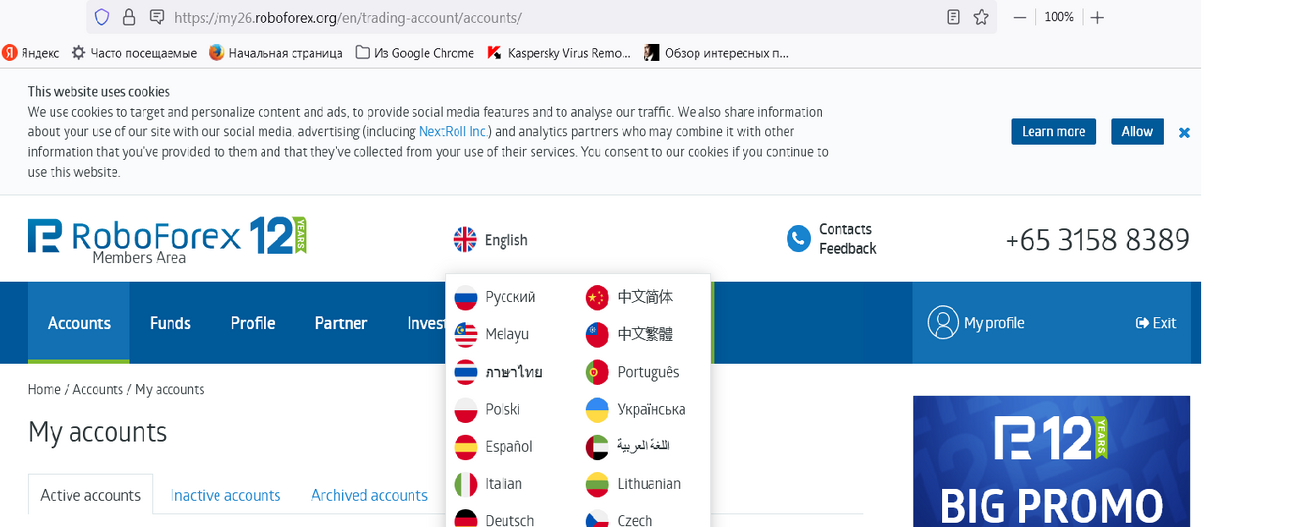
Task: Switch to the Active accounts tab
Action: (90, 495)
